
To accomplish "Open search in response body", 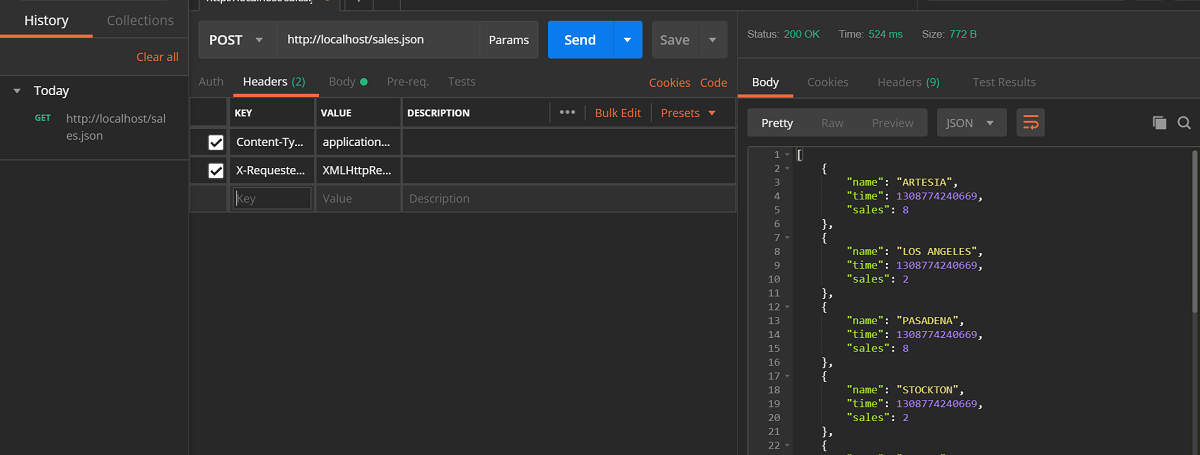I will (1184, 123).
